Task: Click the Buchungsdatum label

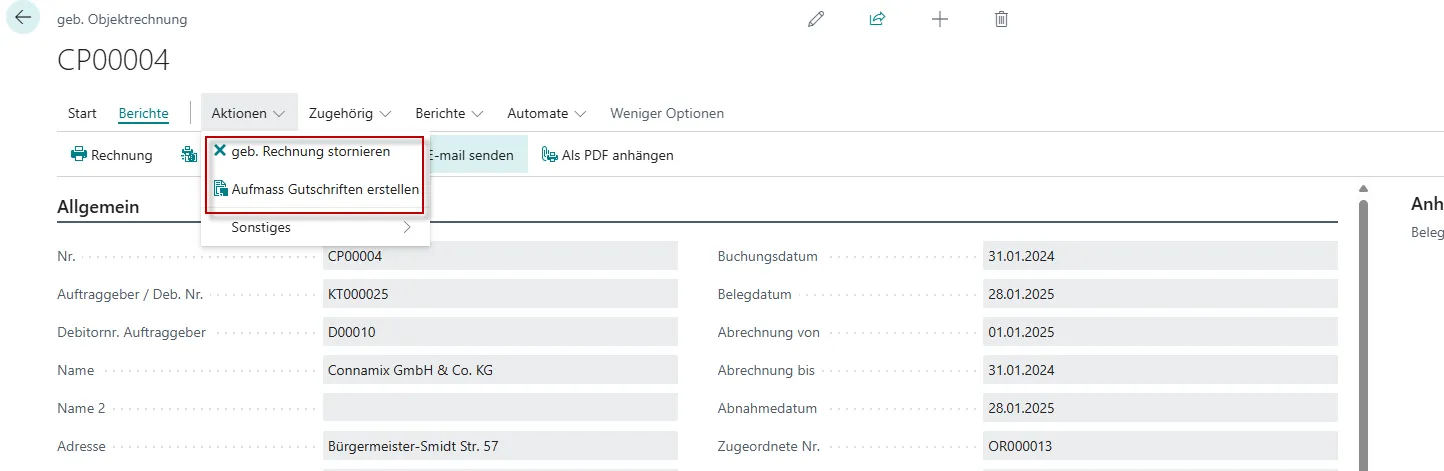Action: (768, 256)
